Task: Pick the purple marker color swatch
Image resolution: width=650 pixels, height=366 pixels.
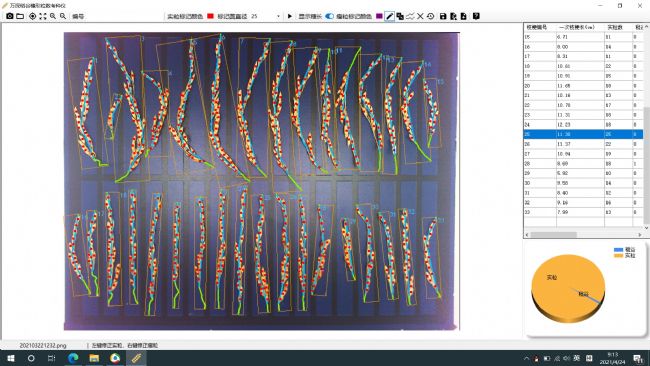Action: click(379, 16)
